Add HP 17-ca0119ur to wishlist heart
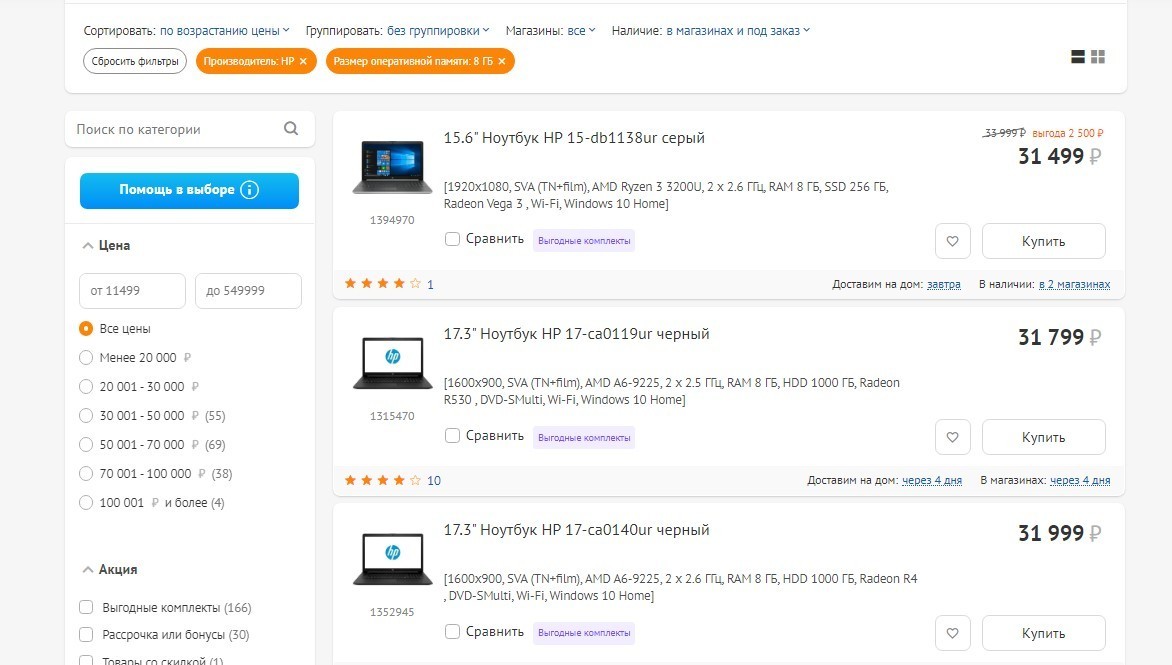The width and height of the screenshot is (1172, 665). [952, 437]
